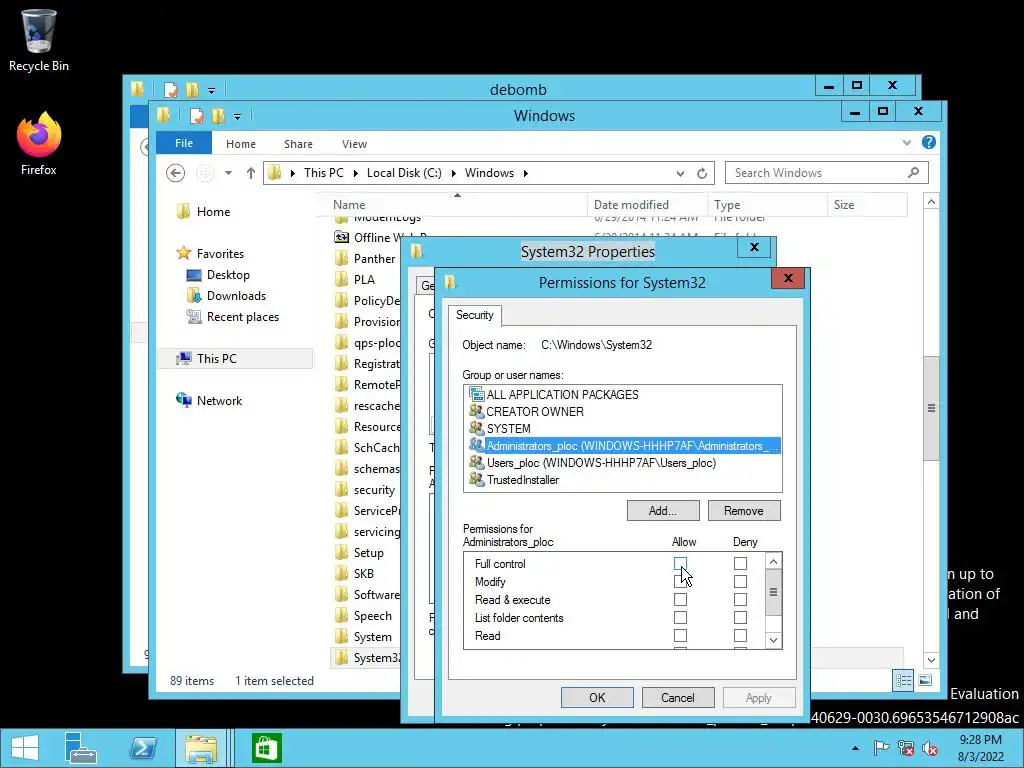Viewport: 1024px width, 768px height.
Task: Expand breadcrumb arrow after Local Disk (C:)
Action: tap(453, 173)
